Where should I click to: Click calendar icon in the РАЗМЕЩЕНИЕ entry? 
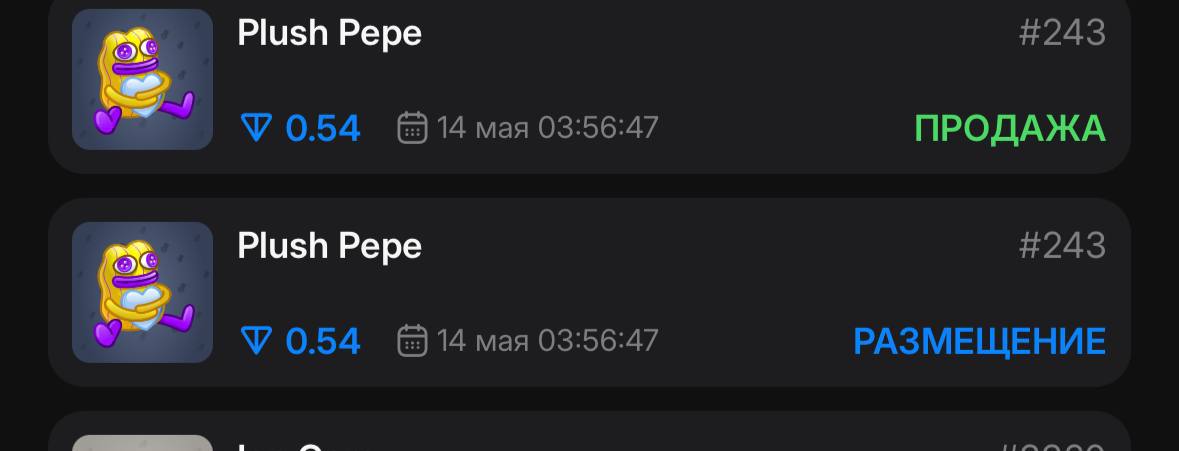[x=412, y=341]
